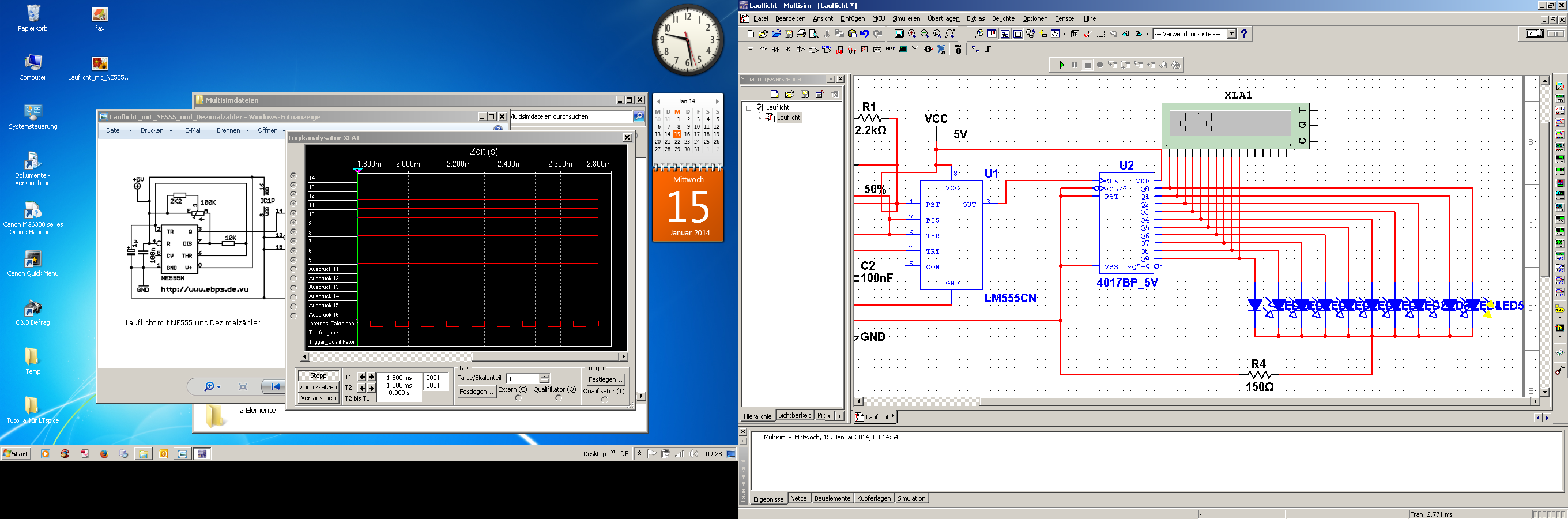Place a TTL component
This screenshot has width=1568, height=519.
[814, 50]
